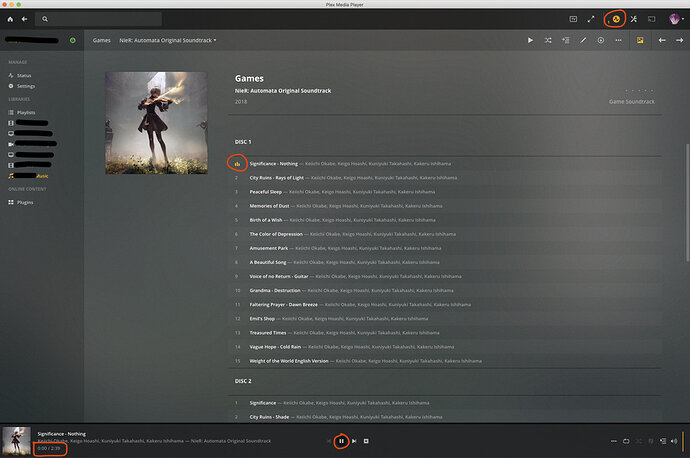Open the play queue from player bar
This screenshot has width=690, height=458.
tap(663, 441)
